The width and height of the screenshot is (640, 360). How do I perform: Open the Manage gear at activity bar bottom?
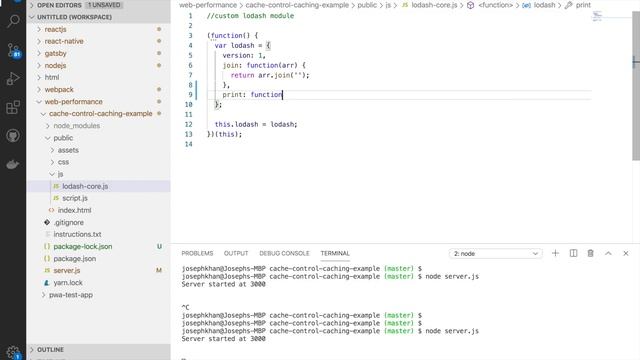point(13,352)
